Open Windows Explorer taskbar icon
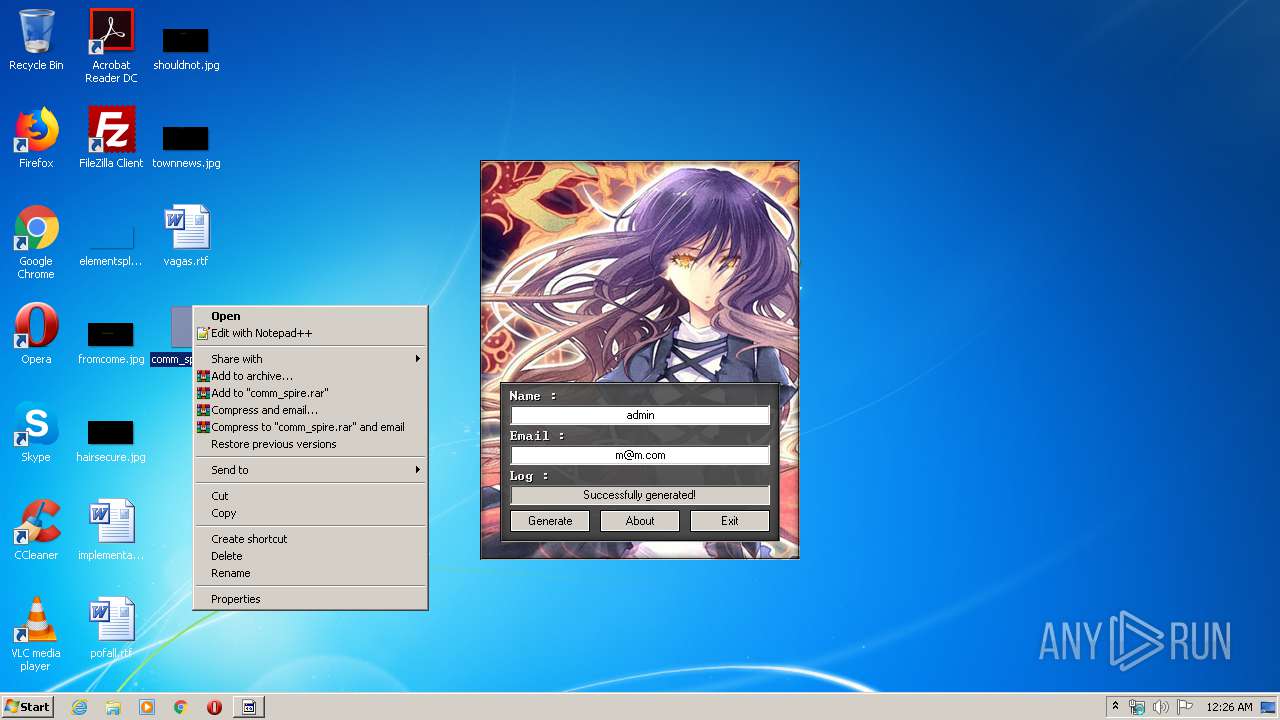 [113, 707]
